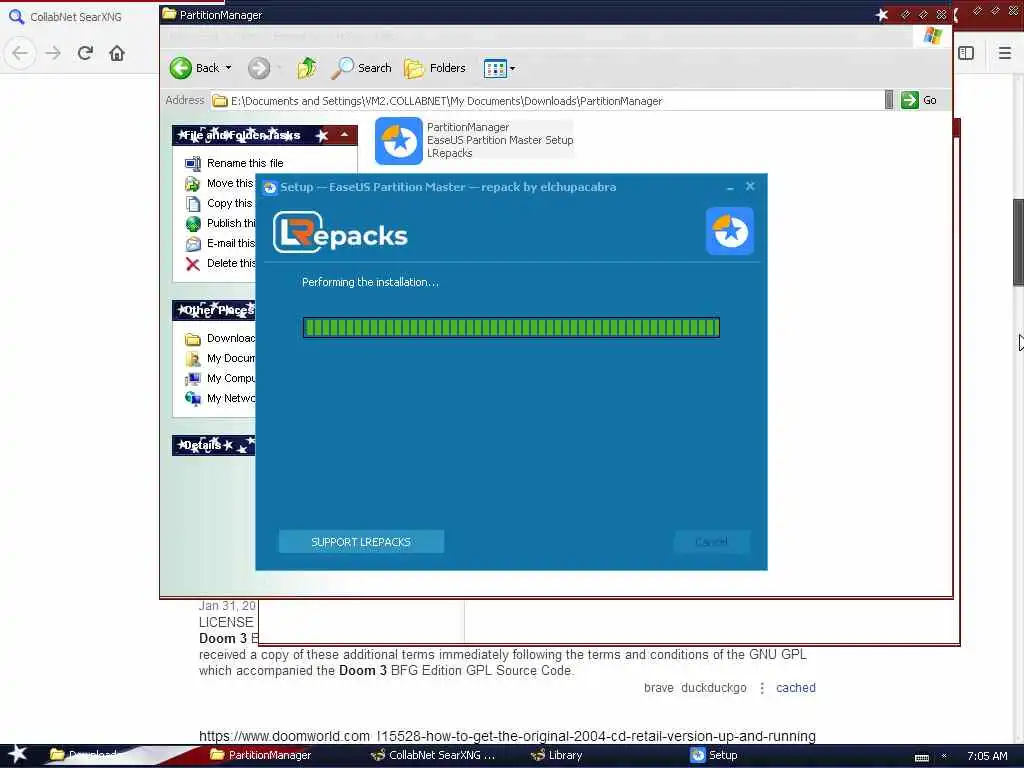Close the Setup installer window
The height and width of the screenshot is (768, 1024).
750,187
